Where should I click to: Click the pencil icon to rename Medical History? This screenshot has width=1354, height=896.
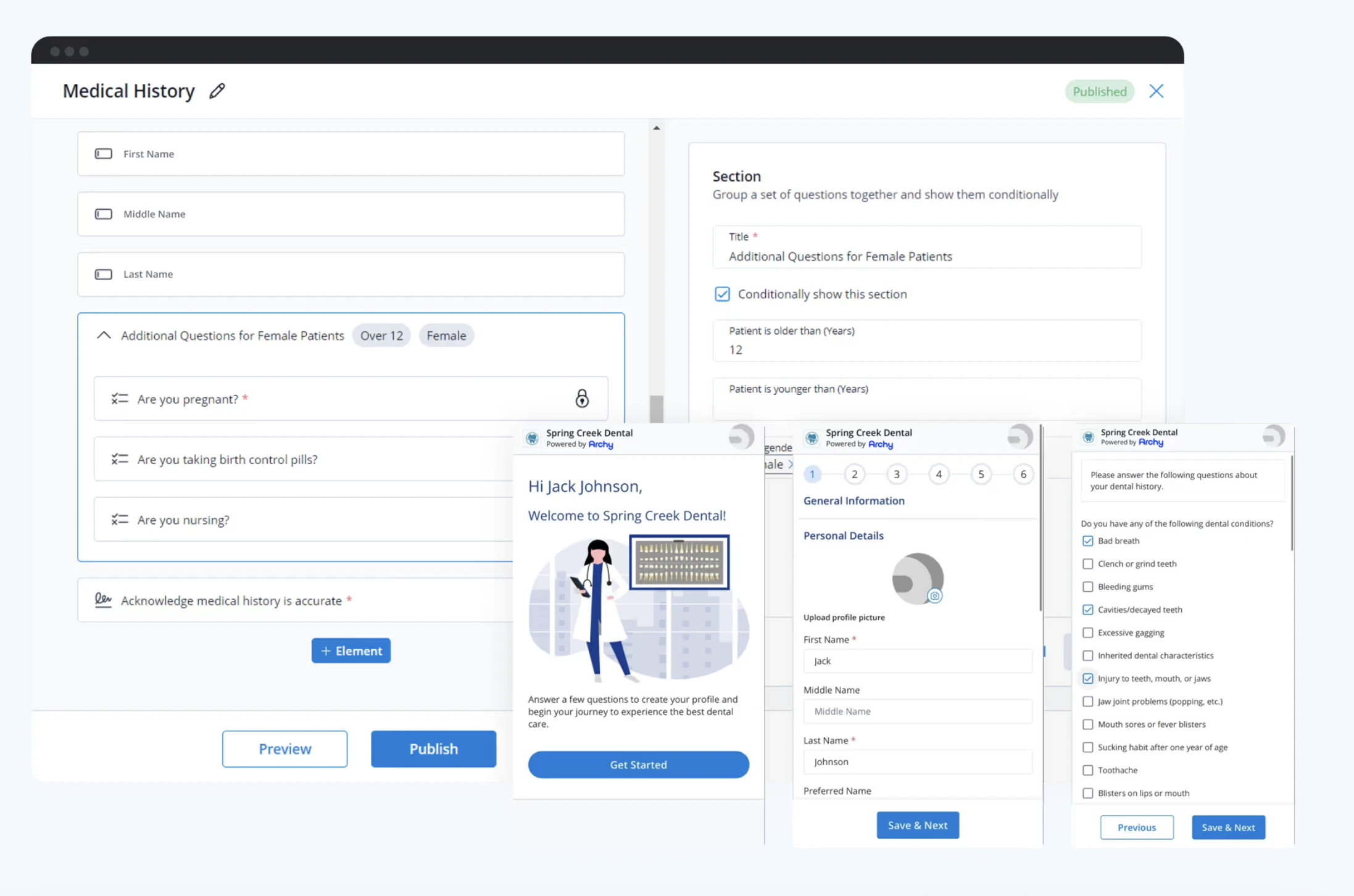coord(217,91)
